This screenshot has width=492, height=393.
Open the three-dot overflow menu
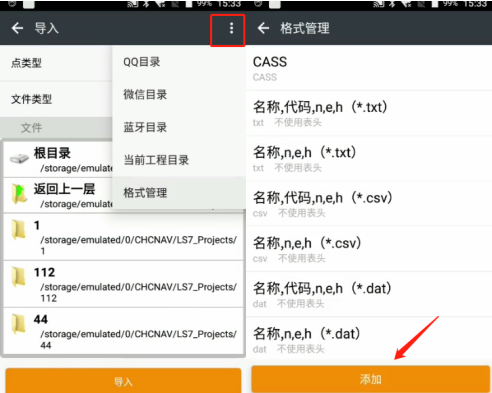(x=231, y=28)
